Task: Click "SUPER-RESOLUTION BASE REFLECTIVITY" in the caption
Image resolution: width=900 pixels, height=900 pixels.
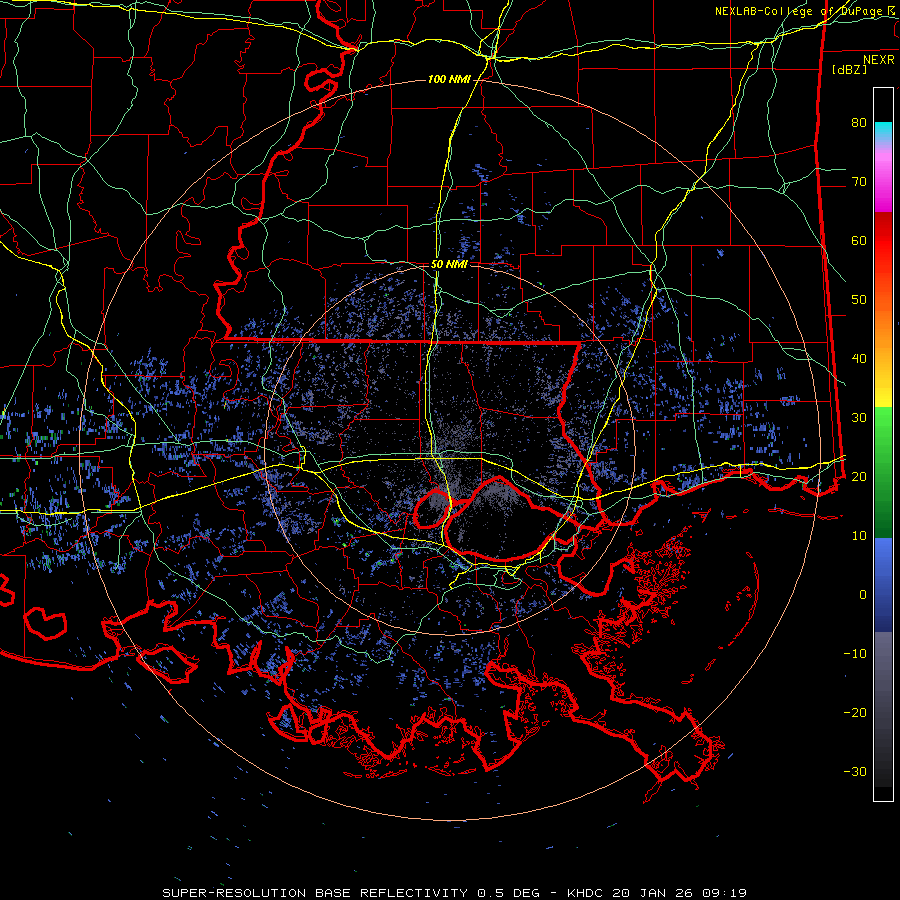Action: click(x=315, y=893)
